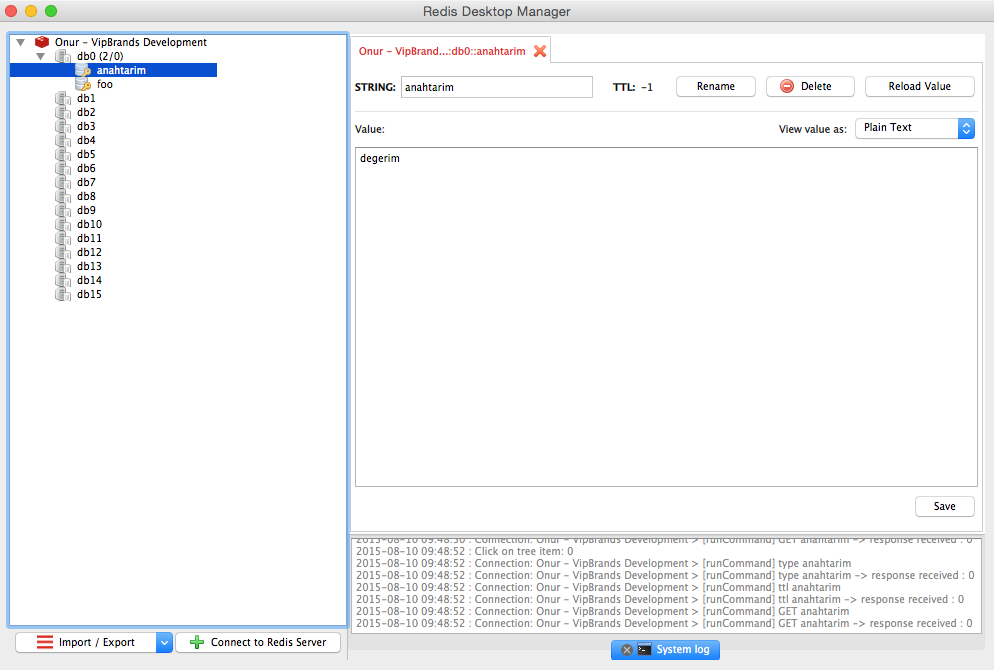Collapse the Onur - VipBrands Development connection
994x670 pixels.
tap(20, 42)
